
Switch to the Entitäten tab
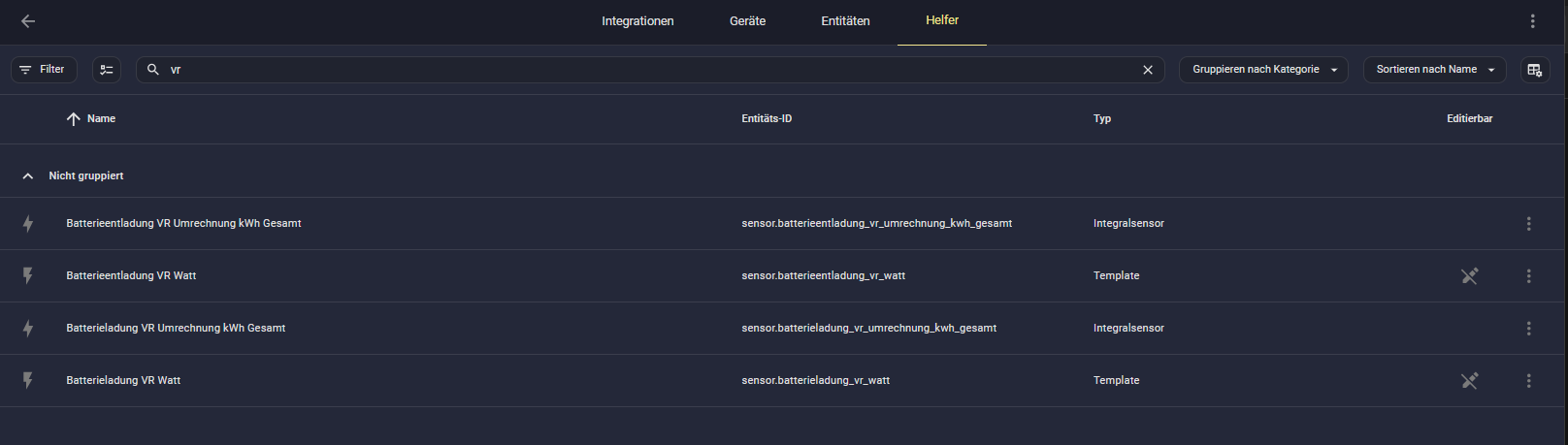coord(845,21)
